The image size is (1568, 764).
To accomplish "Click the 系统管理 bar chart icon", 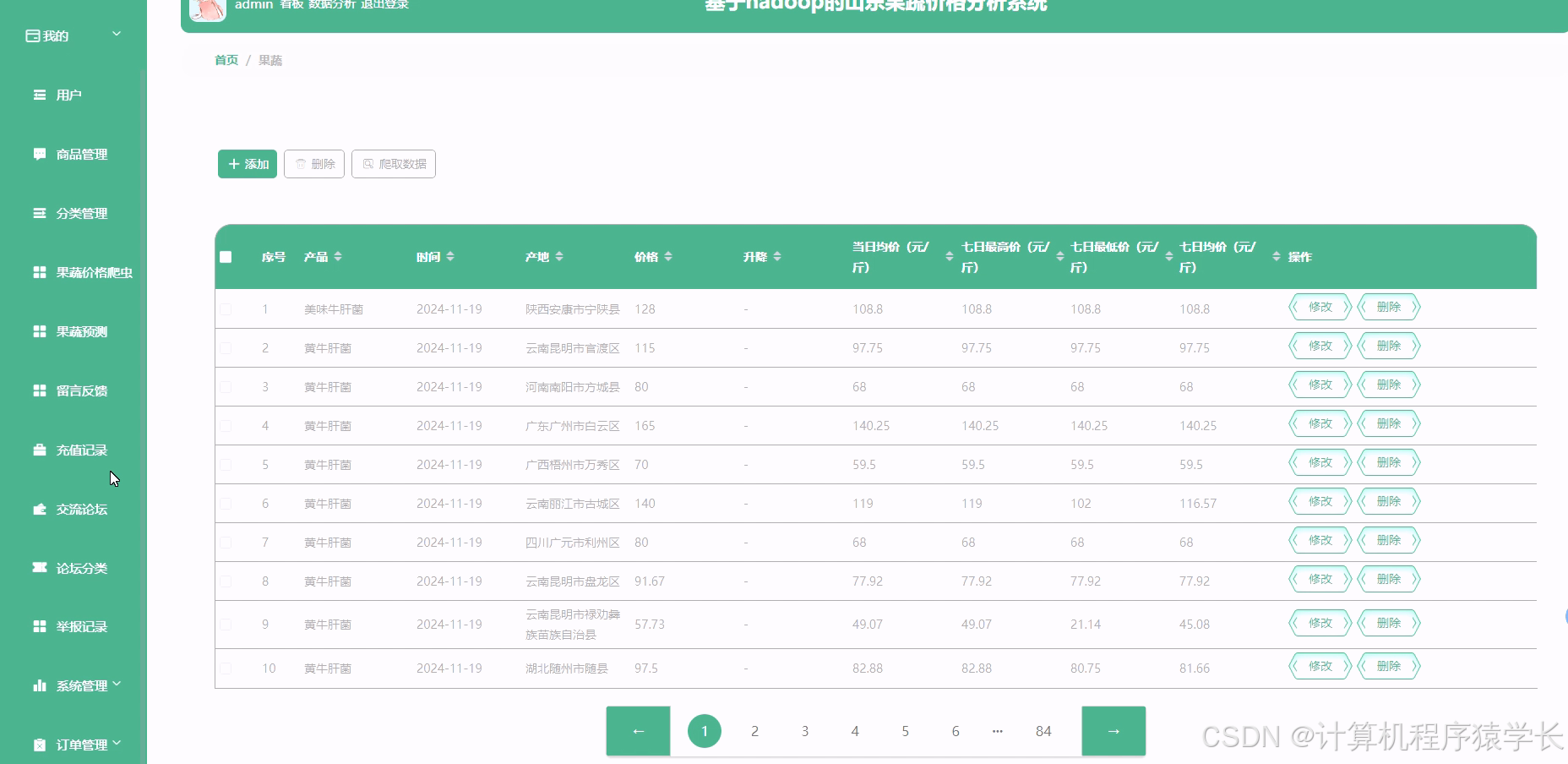I will point(39,685).
